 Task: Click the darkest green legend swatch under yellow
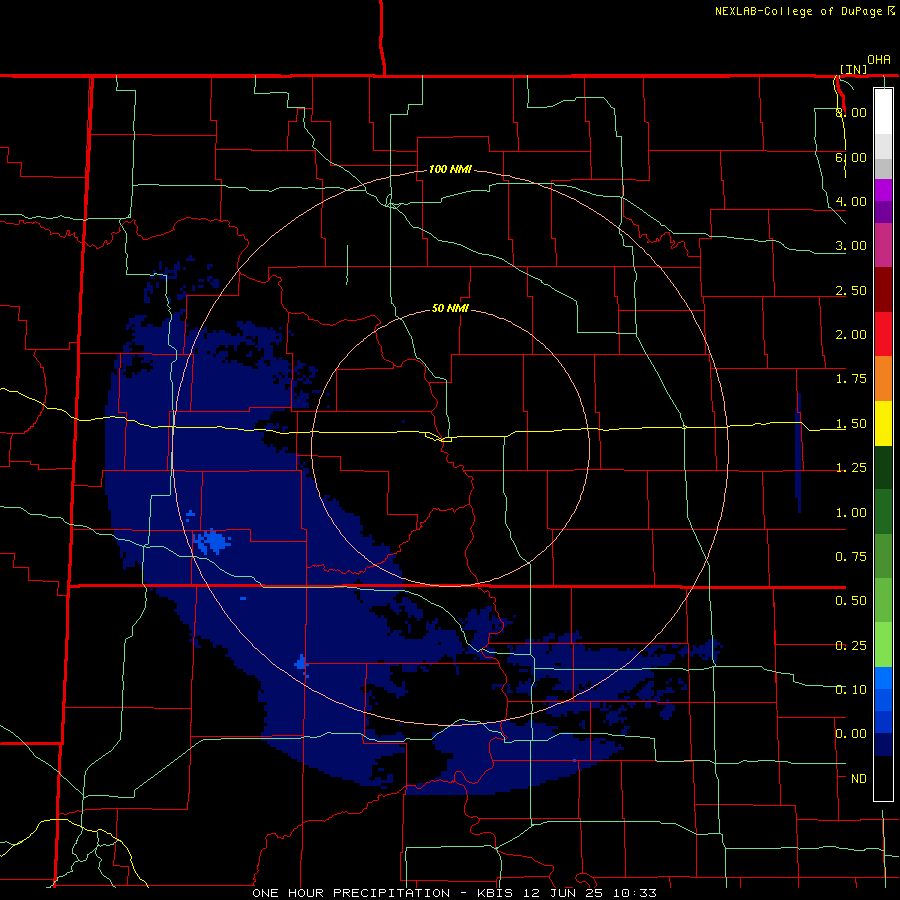(x=883, y=468)
